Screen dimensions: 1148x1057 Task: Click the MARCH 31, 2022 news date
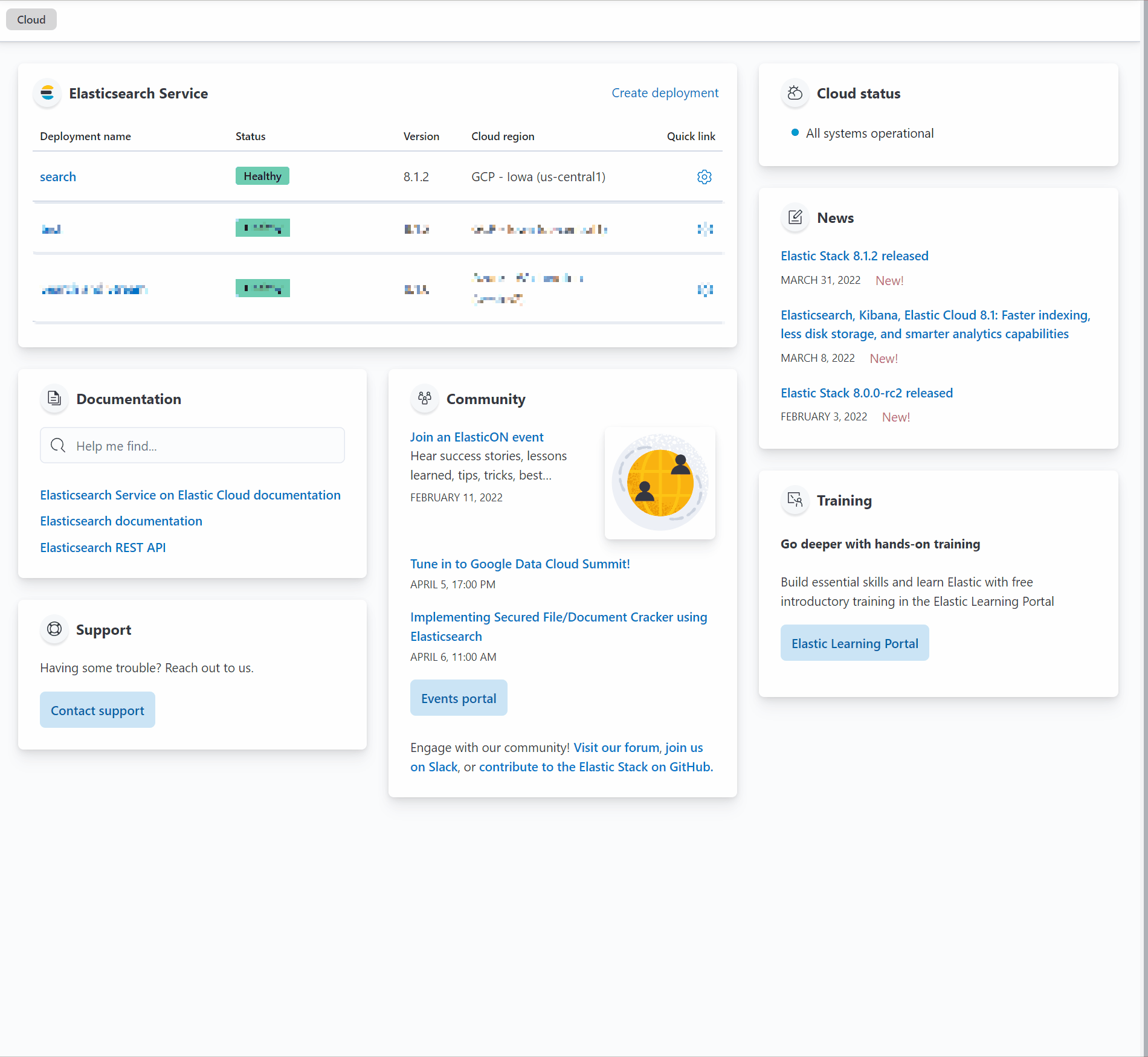pos(821,280)
